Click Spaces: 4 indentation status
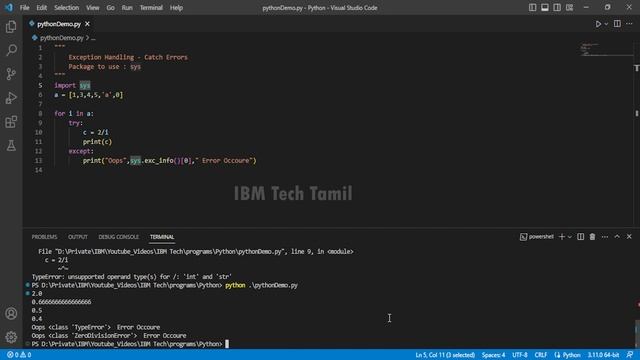Screen dimensions: 640x360 [493, 355]
